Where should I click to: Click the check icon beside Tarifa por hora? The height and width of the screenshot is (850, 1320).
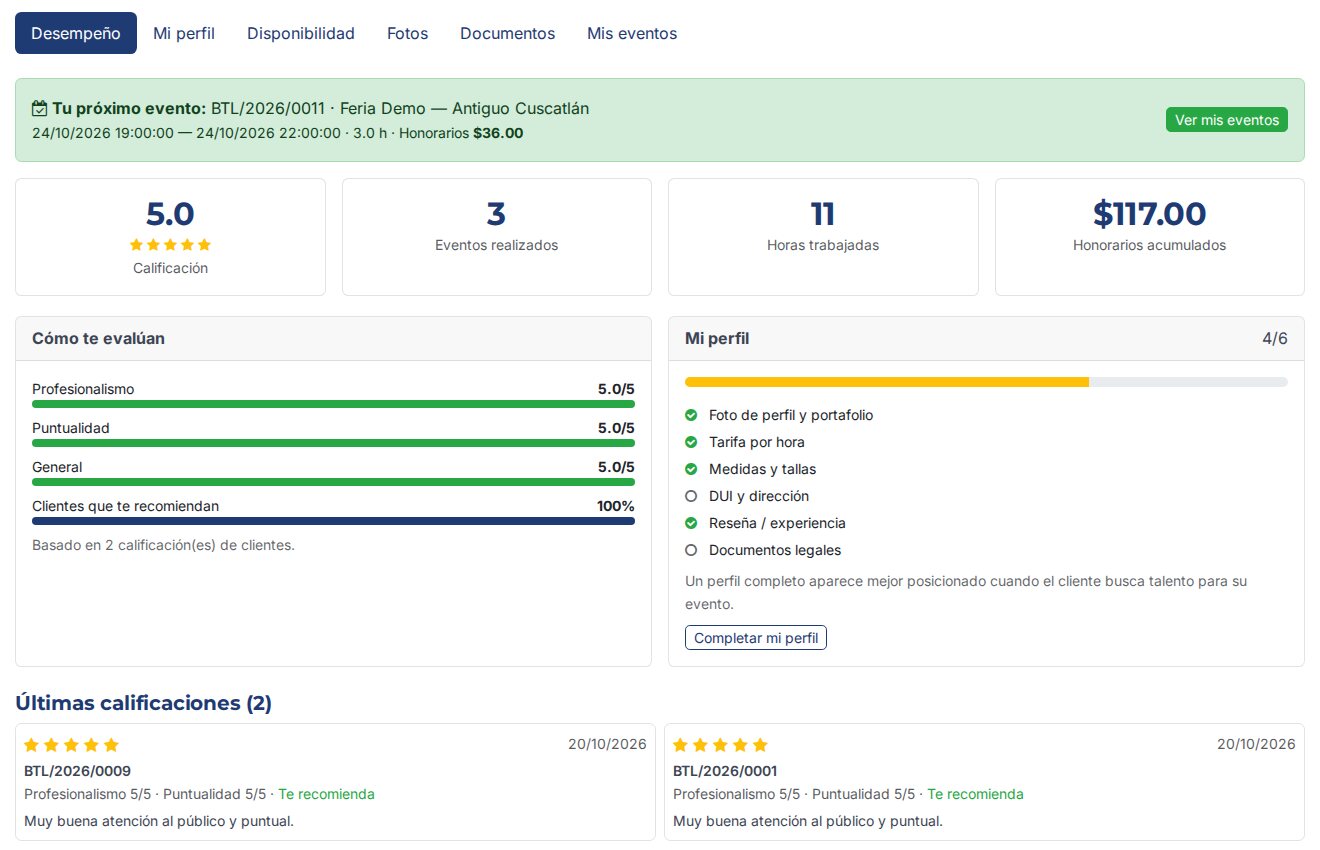(x=691, y=442)
